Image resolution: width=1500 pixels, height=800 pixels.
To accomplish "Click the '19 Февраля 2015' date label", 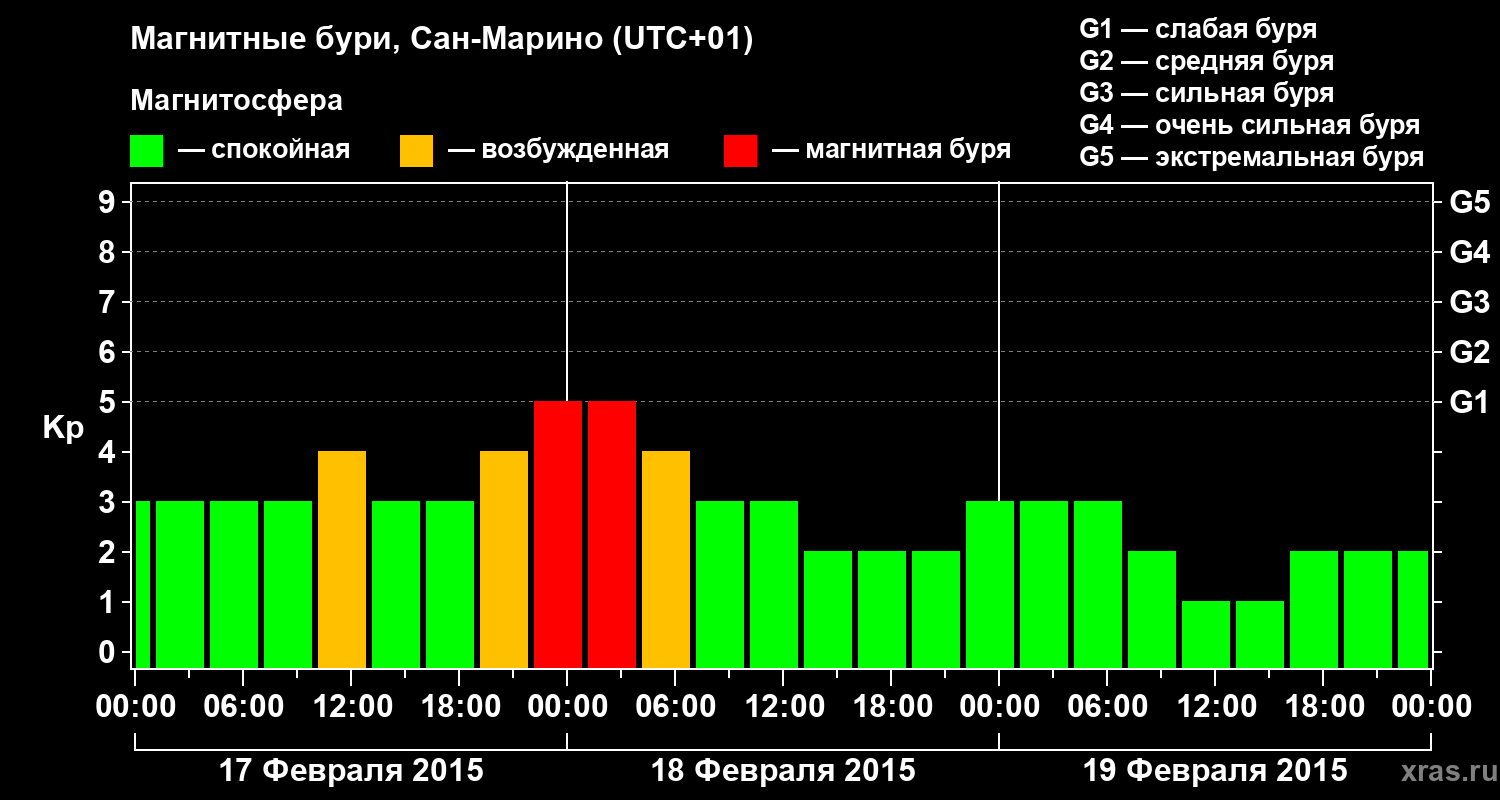I will pyautogui.click(x=1215, y=771).
